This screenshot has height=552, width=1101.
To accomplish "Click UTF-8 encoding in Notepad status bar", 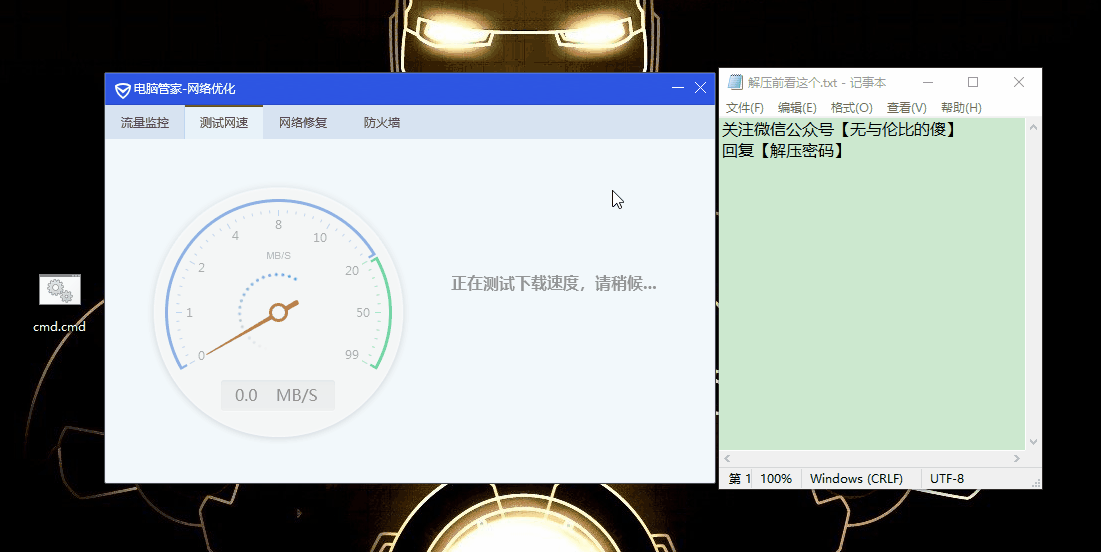I will [947, 478].
